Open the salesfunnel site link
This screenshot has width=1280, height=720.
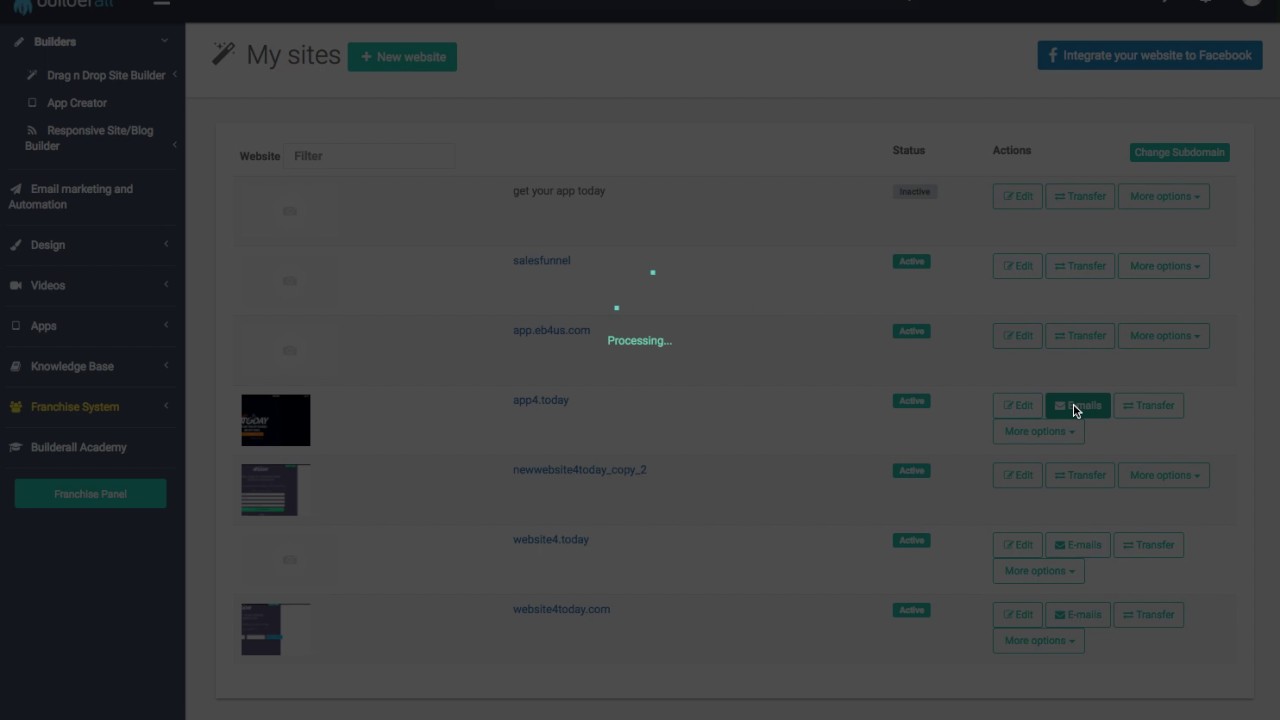[x=541, y=261]
